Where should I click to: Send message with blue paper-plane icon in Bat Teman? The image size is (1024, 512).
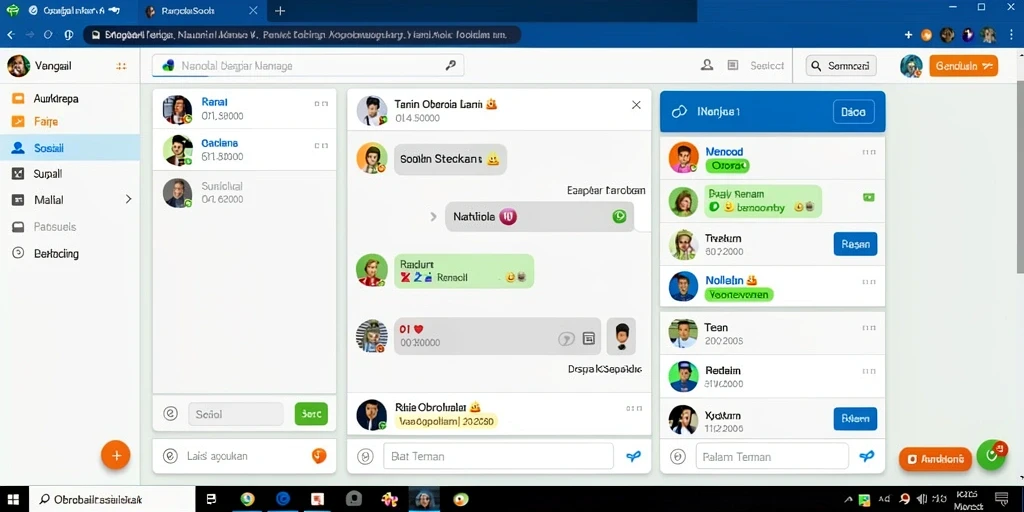(633, 456)
